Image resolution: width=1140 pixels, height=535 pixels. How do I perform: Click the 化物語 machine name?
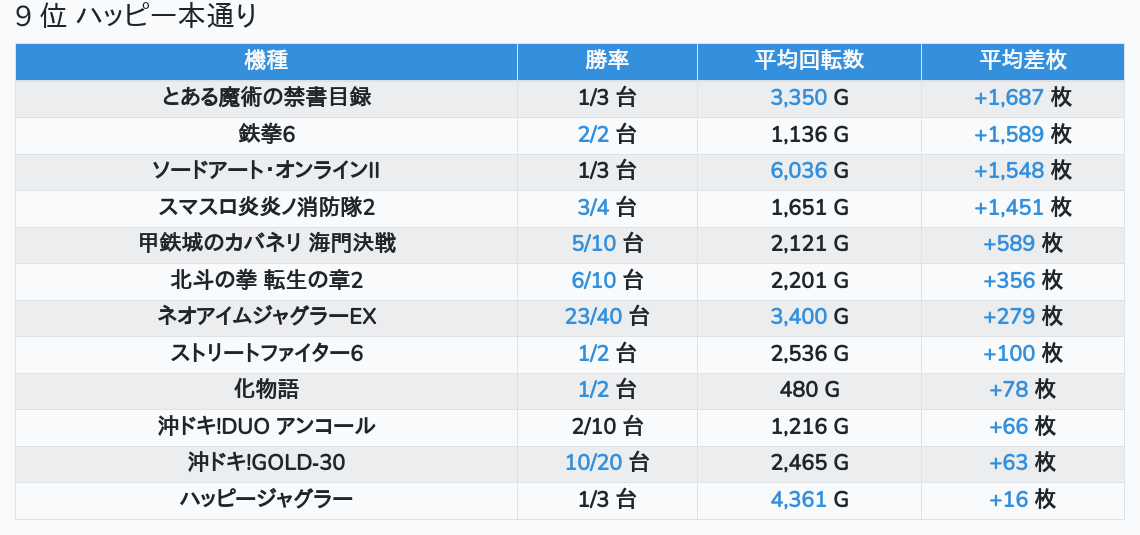tap(266, 390)
